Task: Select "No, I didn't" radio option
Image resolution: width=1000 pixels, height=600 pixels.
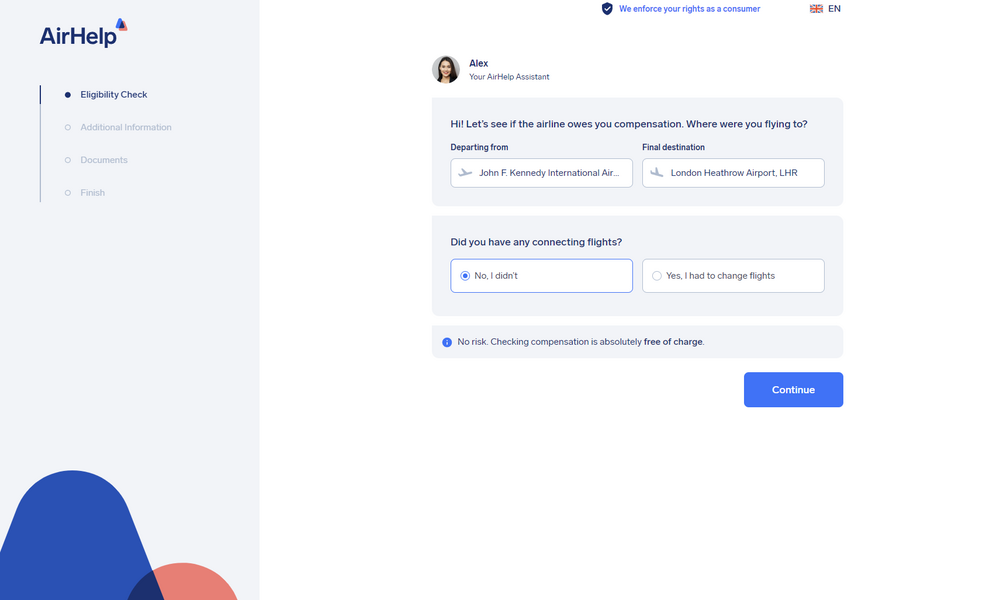Action: tap(465, 276)
